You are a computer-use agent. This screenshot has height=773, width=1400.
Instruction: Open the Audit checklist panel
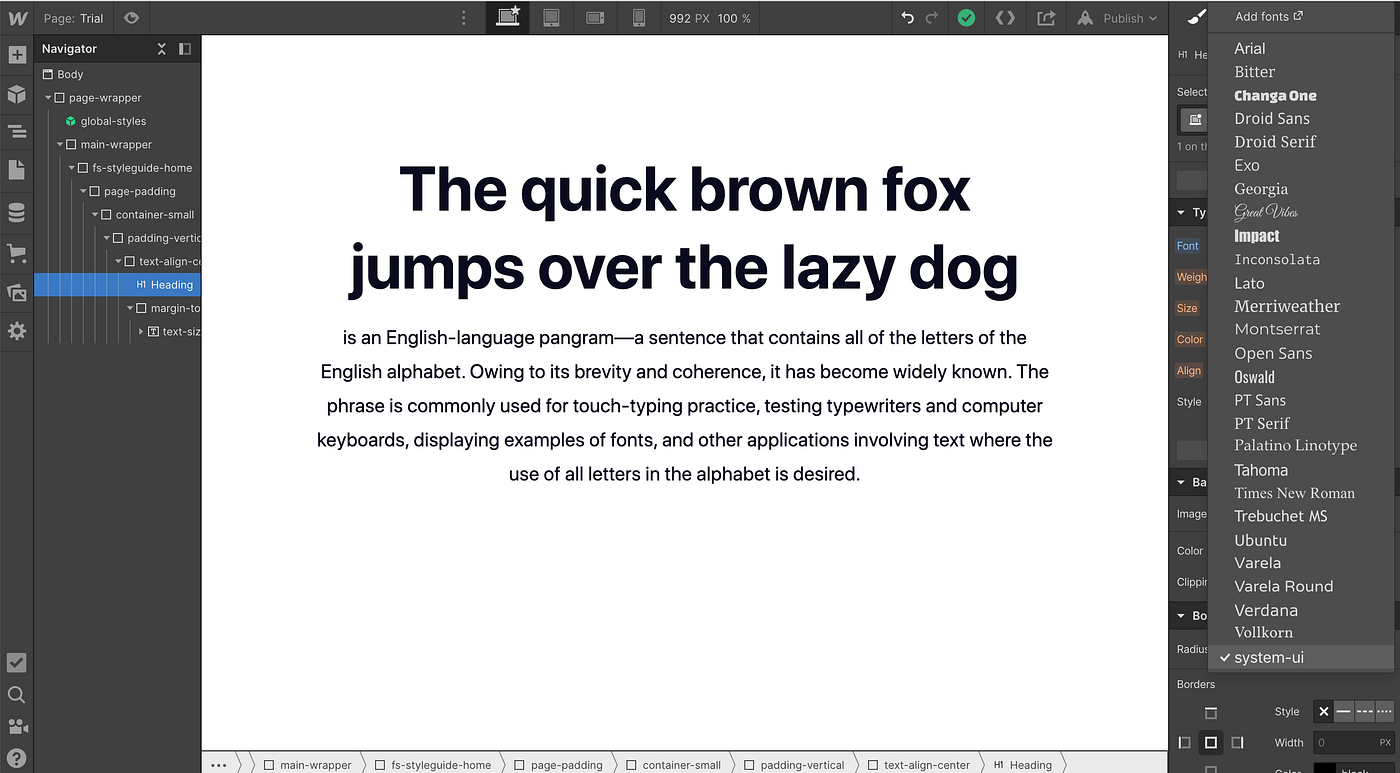17,663
